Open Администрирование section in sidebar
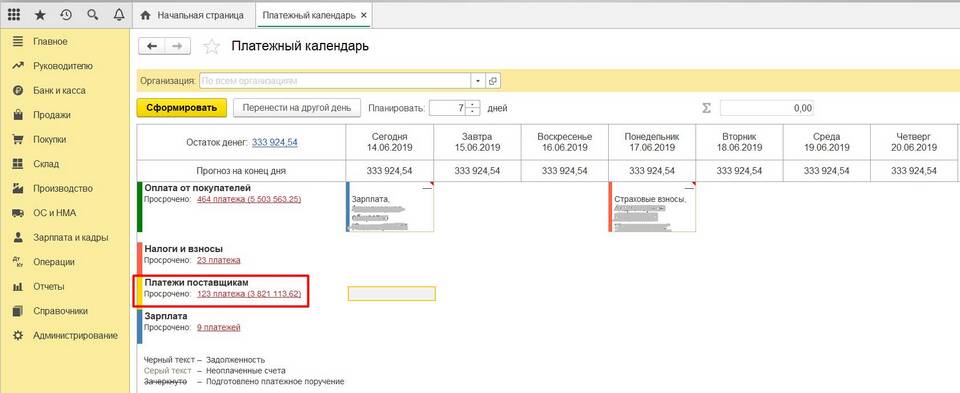Image resolution: width=960 pixels, height=393 pixels. point(75,335)
